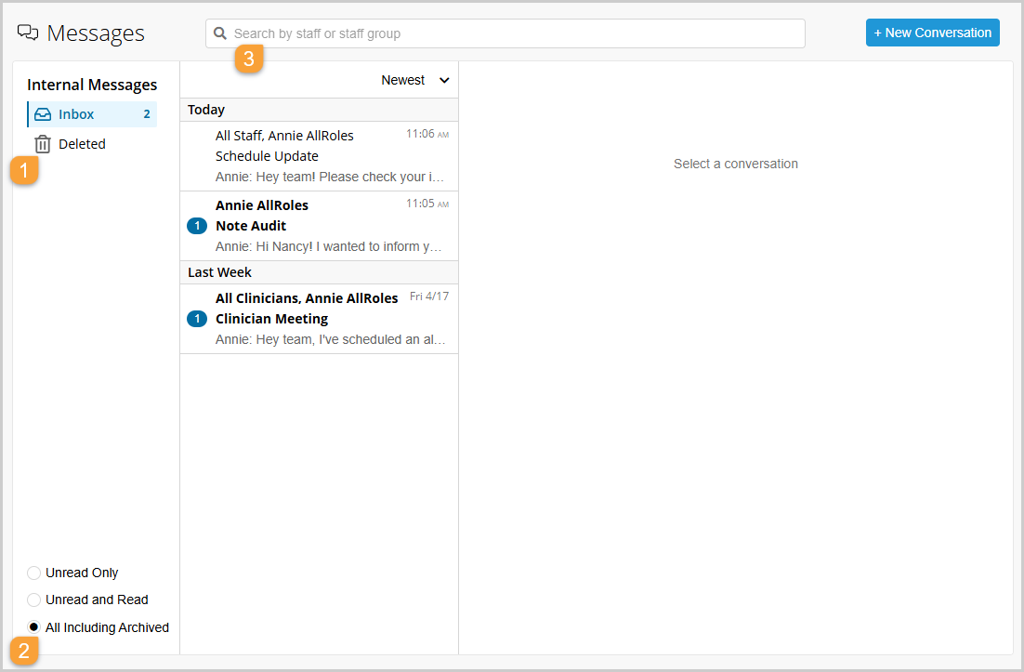This screenshot has height=672, width=1024.
Task: Click the Internal Messages heading
Action: (x=92, y=85)
